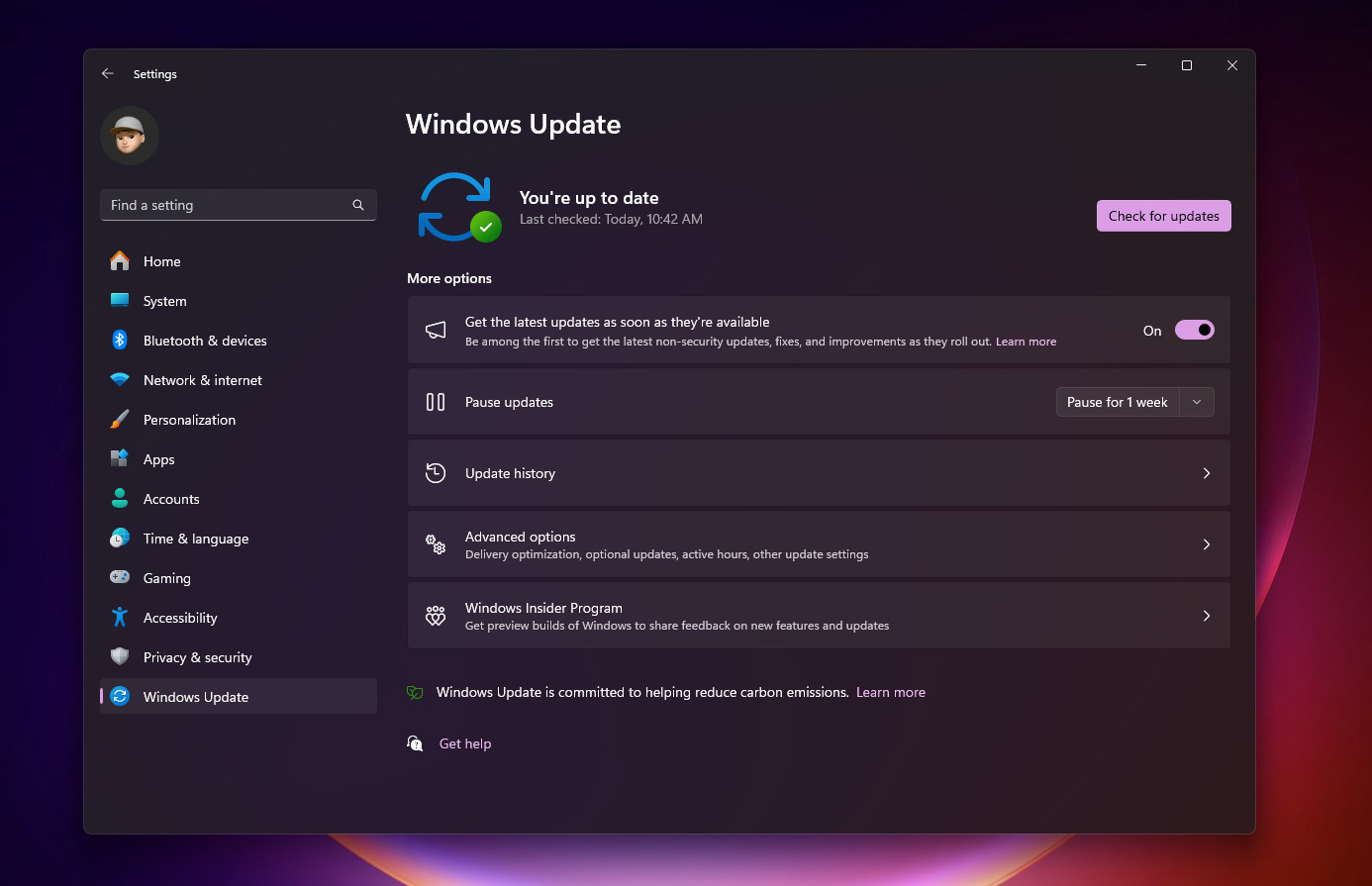The height and width of the screenshot is (886, 1372).
Task: Click the Advanced options row title
Action: [521, 537]
